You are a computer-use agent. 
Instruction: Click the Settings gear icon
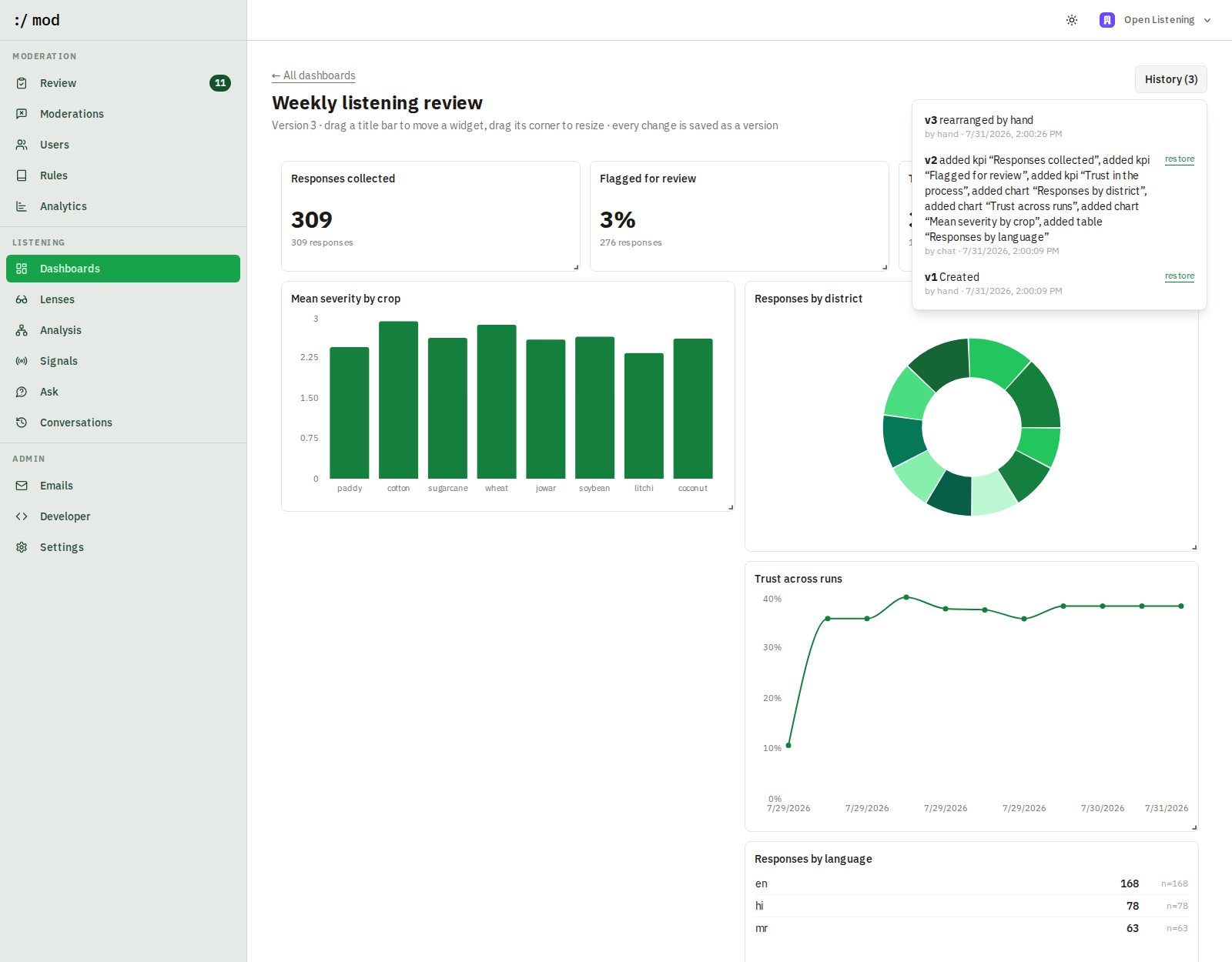click(22, 547)
